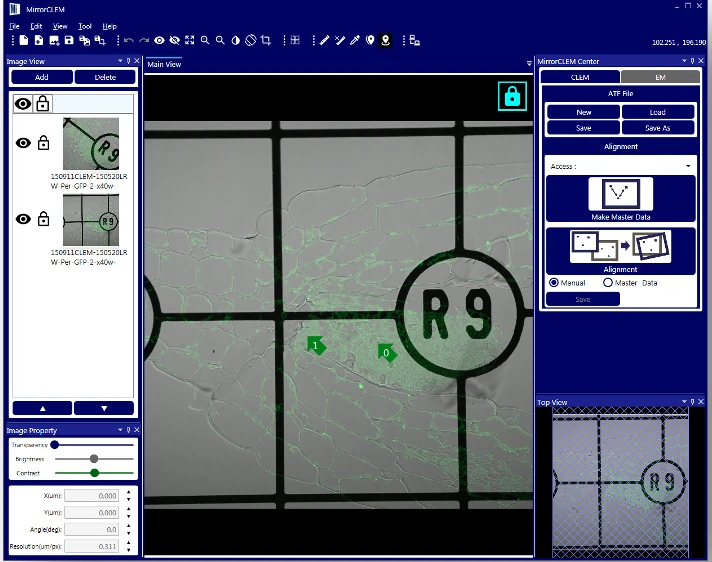Click the Show all eye toolbar icon

tap(159, 40)
